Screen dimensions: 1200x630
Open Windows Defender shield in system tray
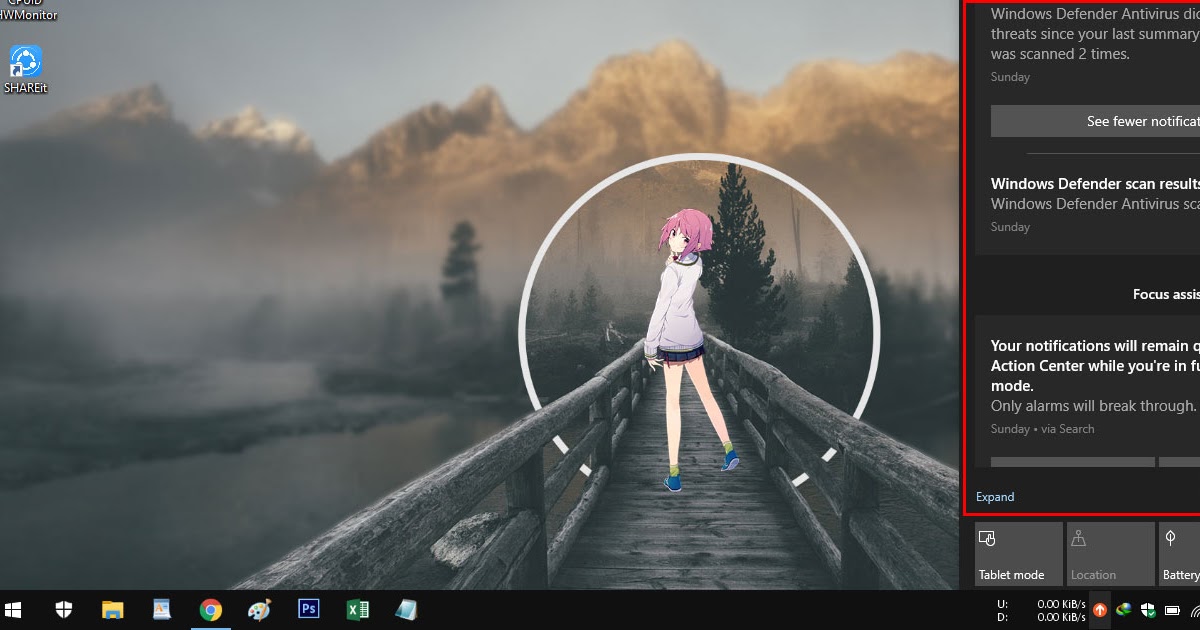[x=1149, y=609]
